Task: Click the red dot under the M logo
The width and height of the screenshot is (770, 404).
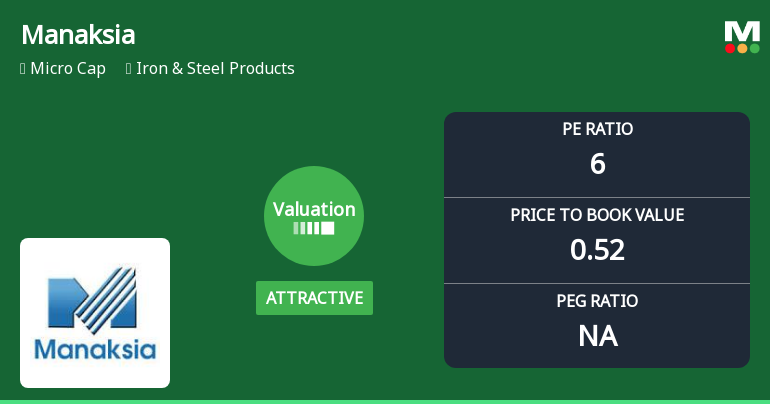Action: coord(730,48)
